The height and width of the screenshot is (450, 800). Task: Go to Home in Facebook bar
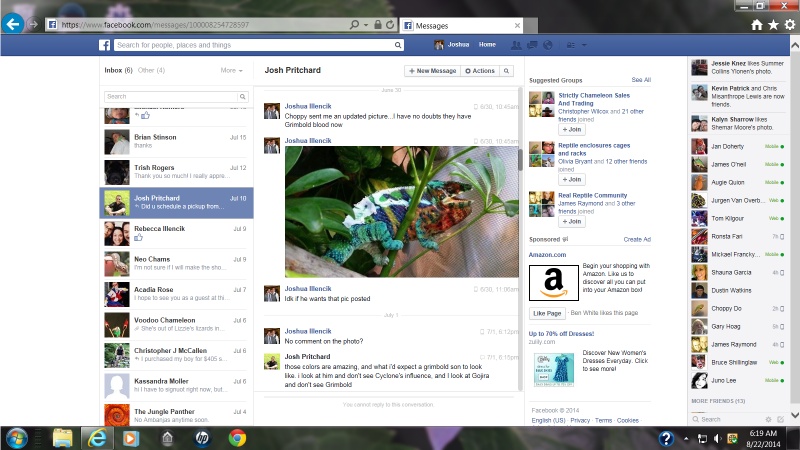487,44
